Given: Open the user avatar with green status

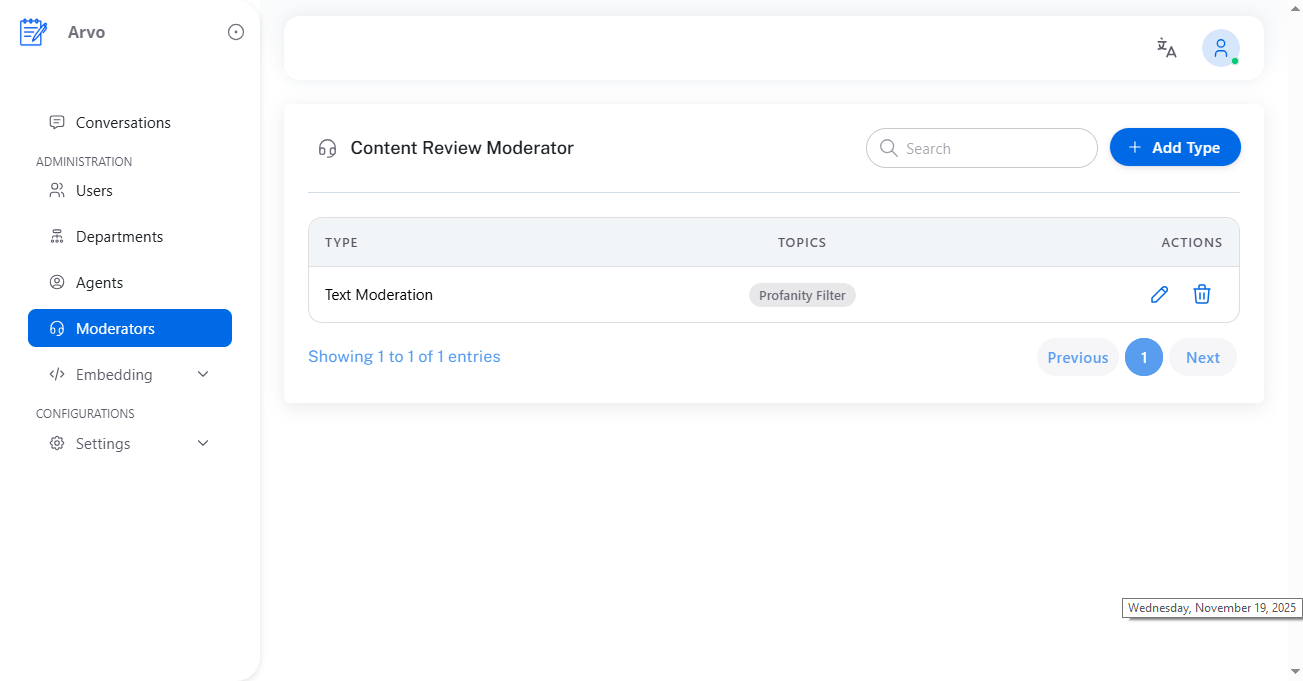Looking at the screenshot, I should [1221, 47].
